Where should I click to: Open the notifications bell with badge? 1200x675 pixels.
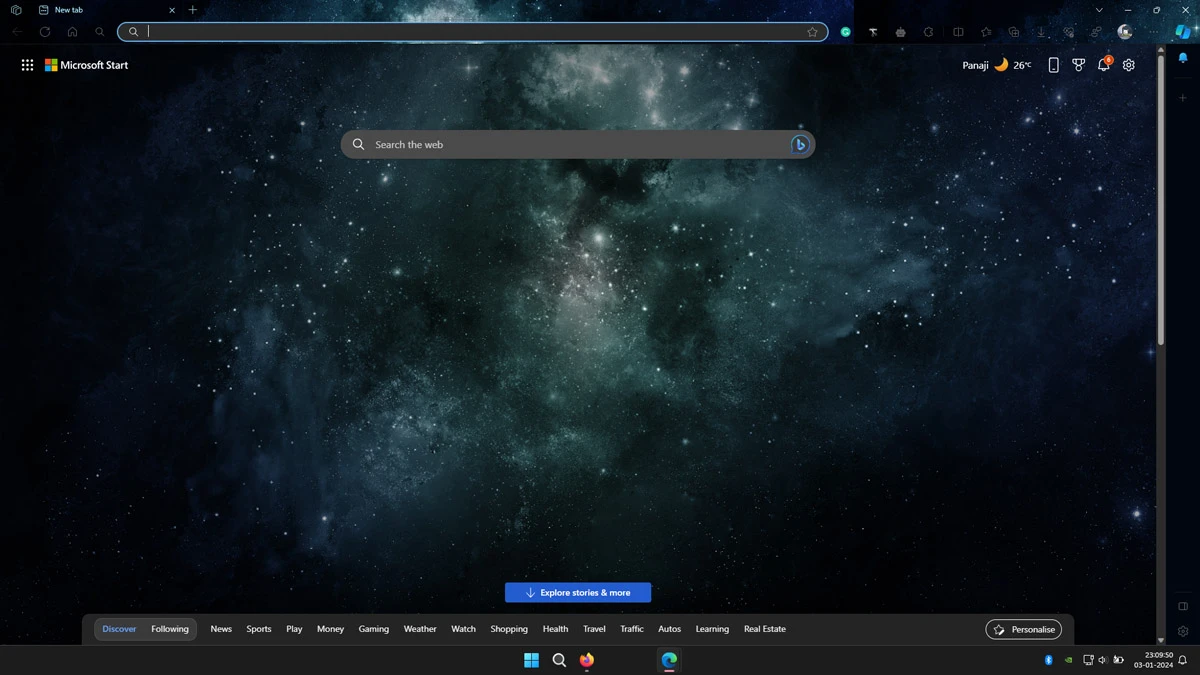(x=1104, y=65)
